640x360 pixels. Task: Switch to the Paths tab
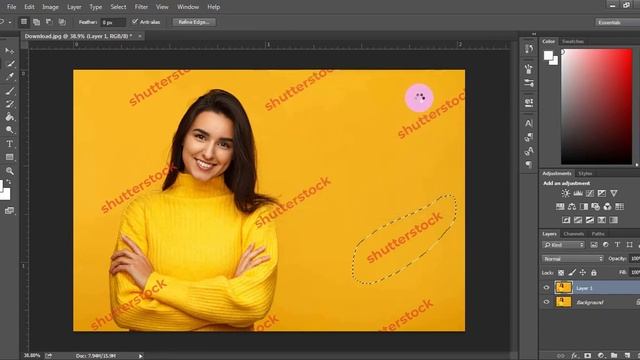[x=598, y=234]
